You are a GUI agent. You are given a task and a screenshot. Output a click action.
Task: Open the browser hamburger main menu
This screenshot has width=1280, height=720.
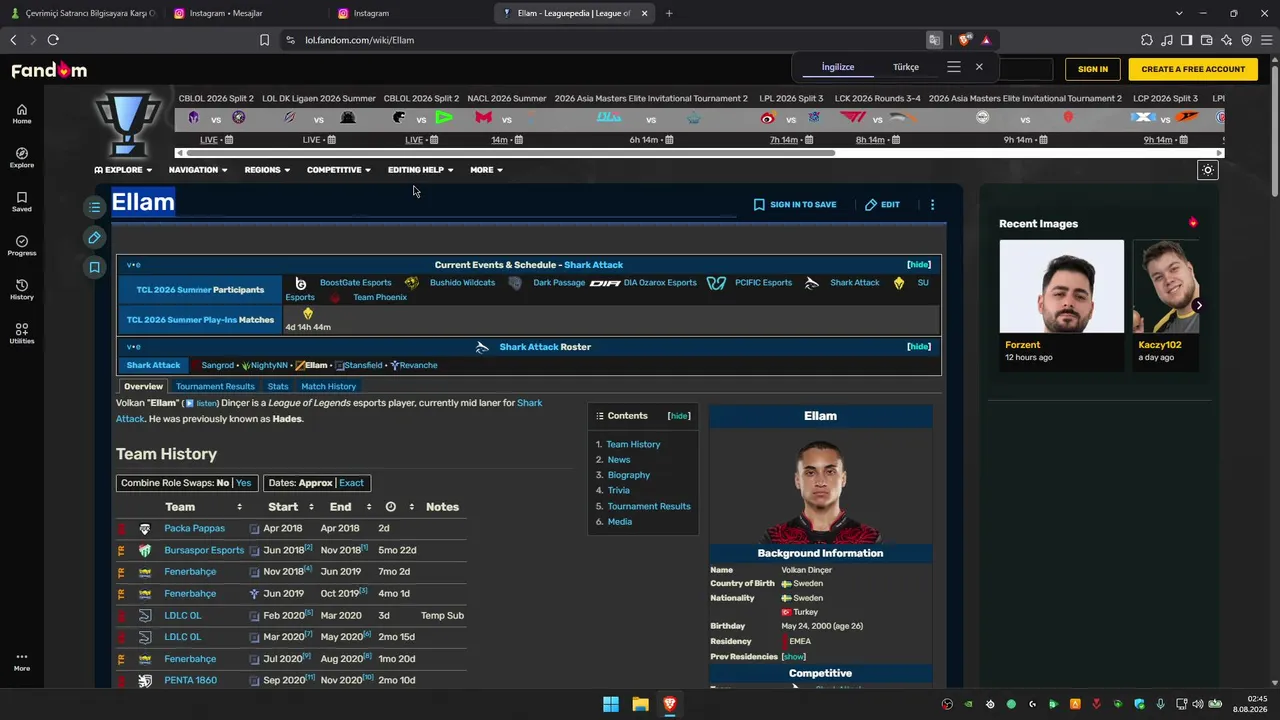(1266, 40)
